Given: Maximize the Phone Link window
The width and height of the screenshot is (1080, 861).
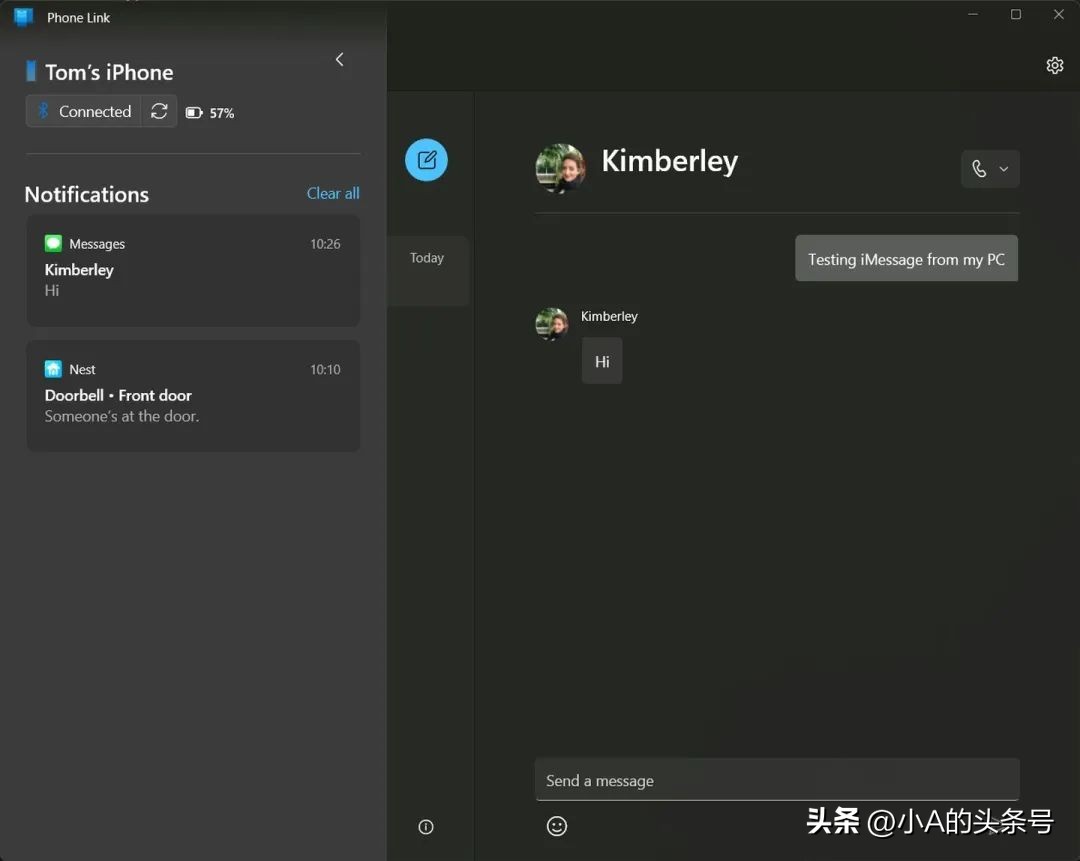Looking at the screenshot, I should (1015, 14).
